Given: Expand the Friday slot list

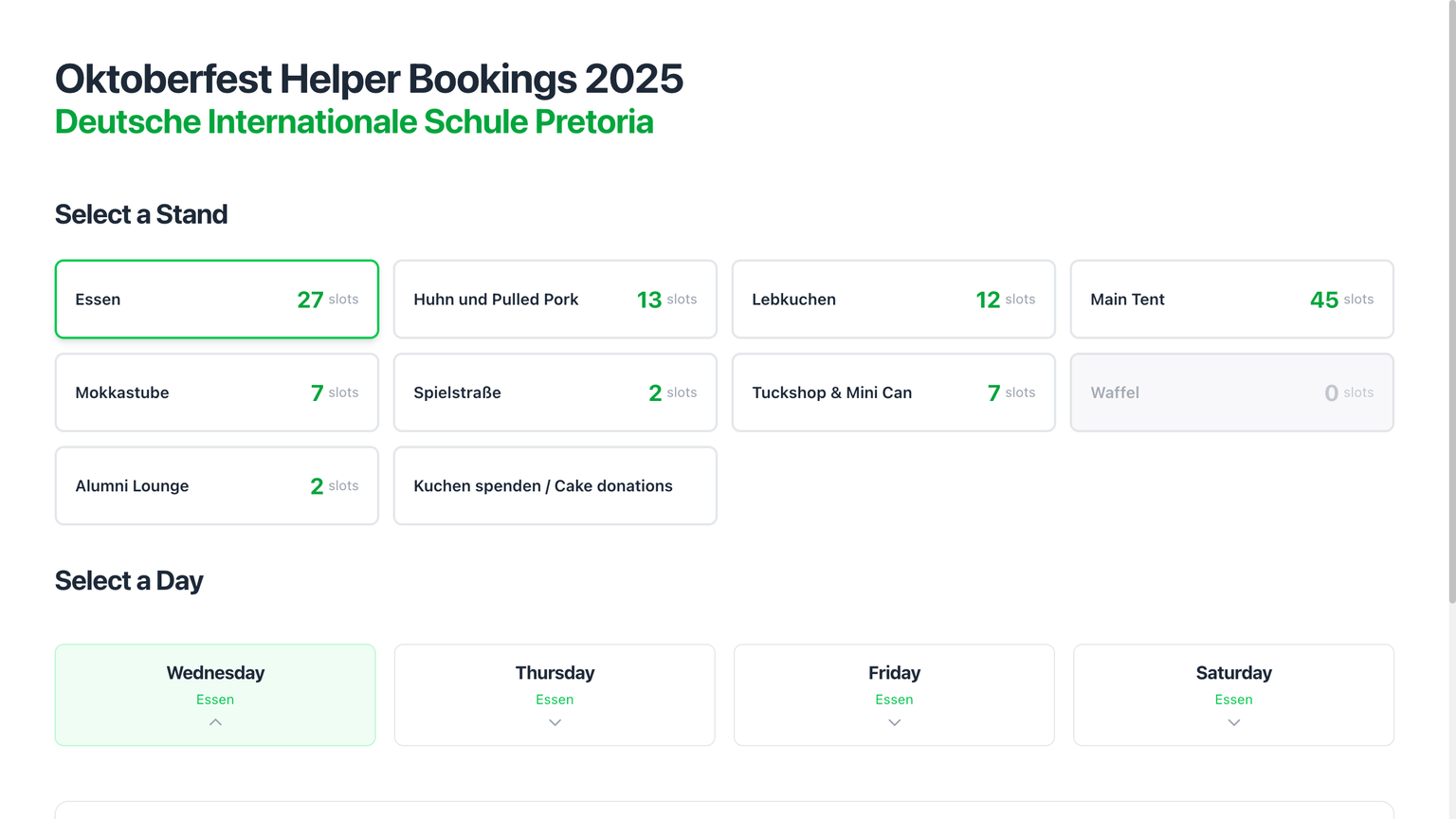Looking at the screenshot, I should point(893,721).
